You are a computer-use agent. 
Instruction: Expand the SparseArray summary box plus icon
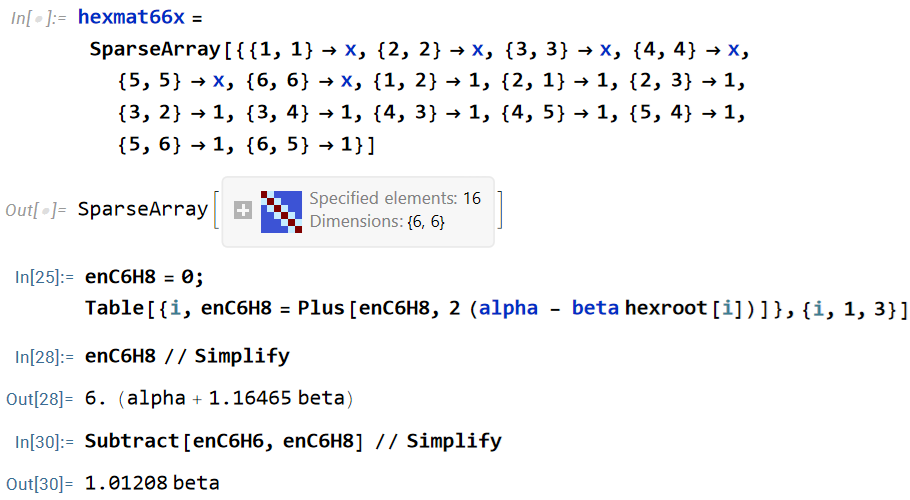pos(243,210)
